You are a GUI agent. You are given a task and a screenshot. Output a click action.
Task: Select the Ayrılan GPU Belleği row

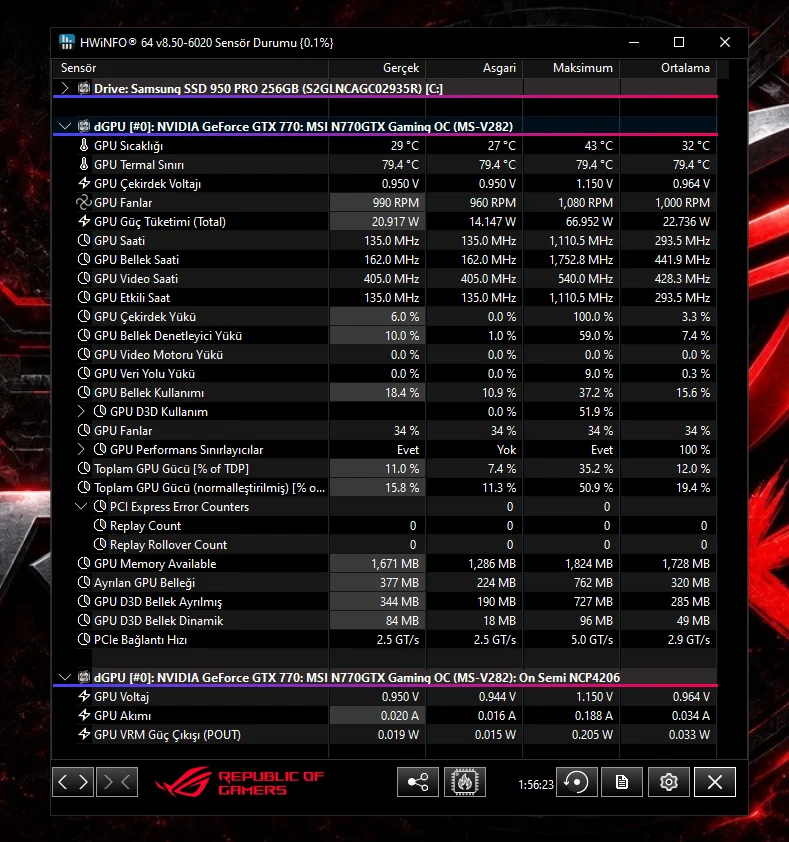click(x=385, y=583)
